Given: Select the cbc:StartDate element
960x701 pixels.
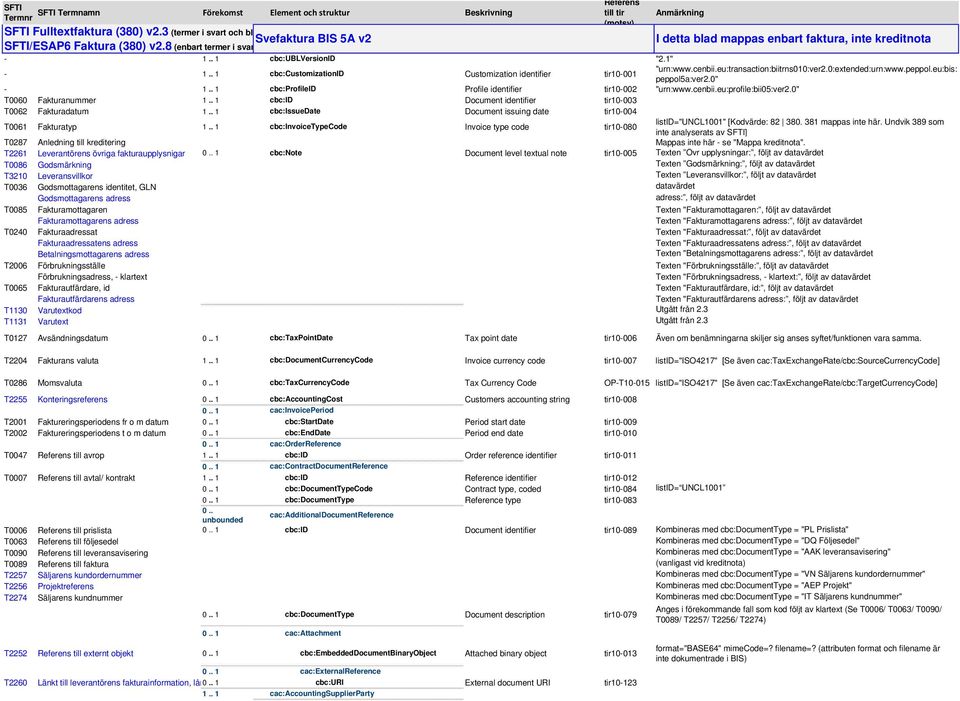Looking at the screenshot, I should (309, 422).
